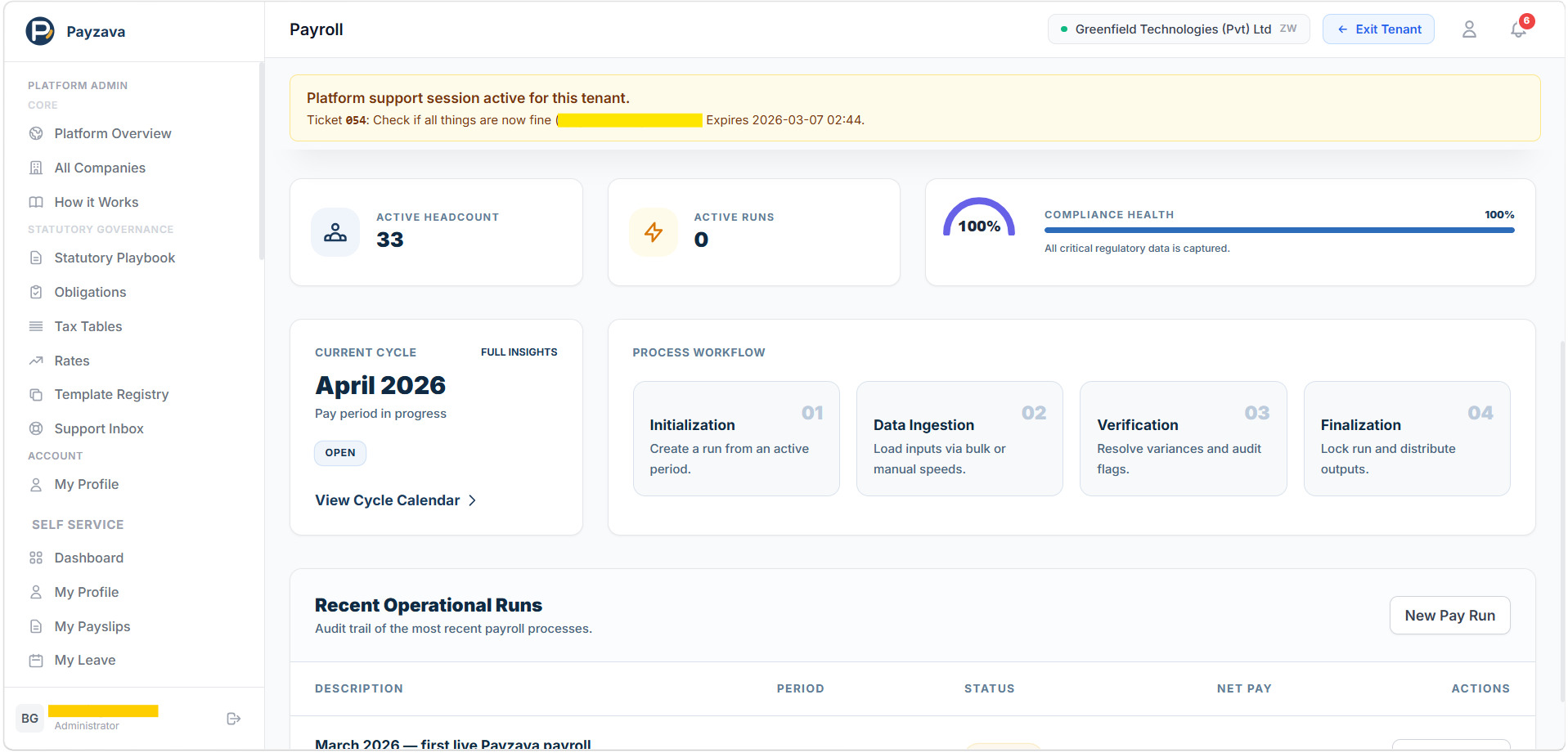Navigate to Tax Tables
This screenshot has width=1568, height=753.
click(x=88, y=326)
